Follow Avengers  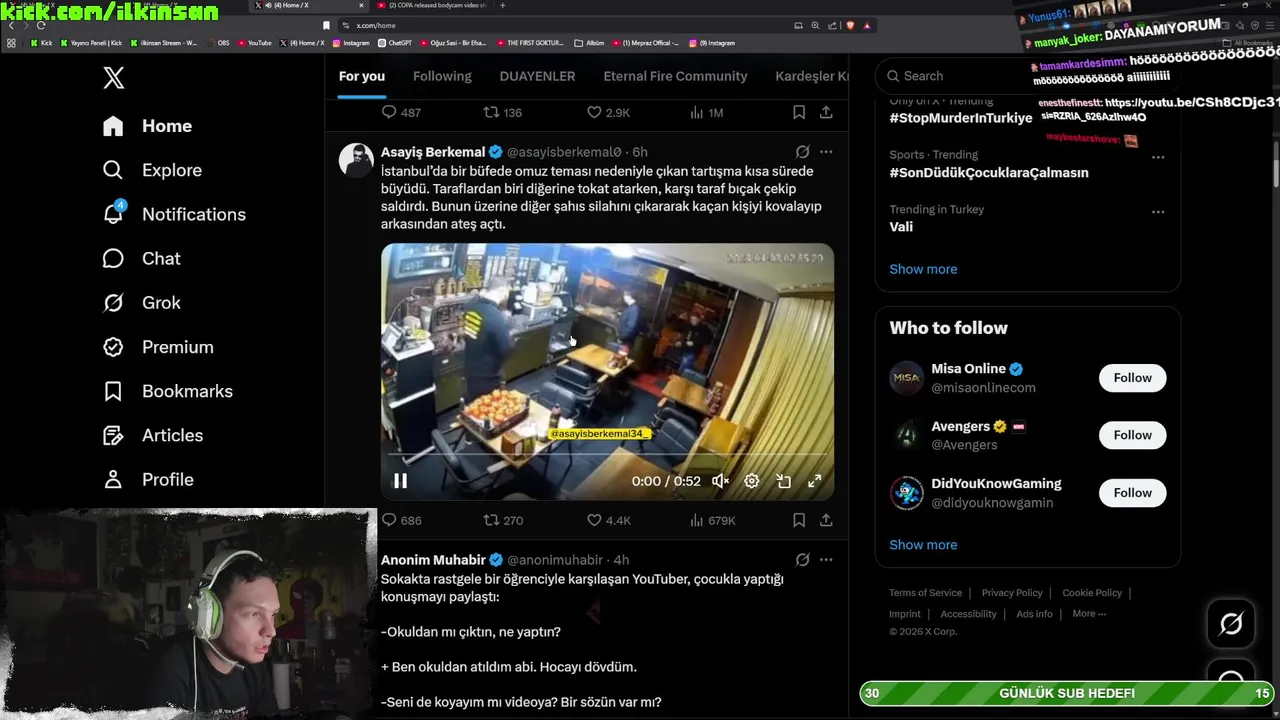[x=1133, y=435]
